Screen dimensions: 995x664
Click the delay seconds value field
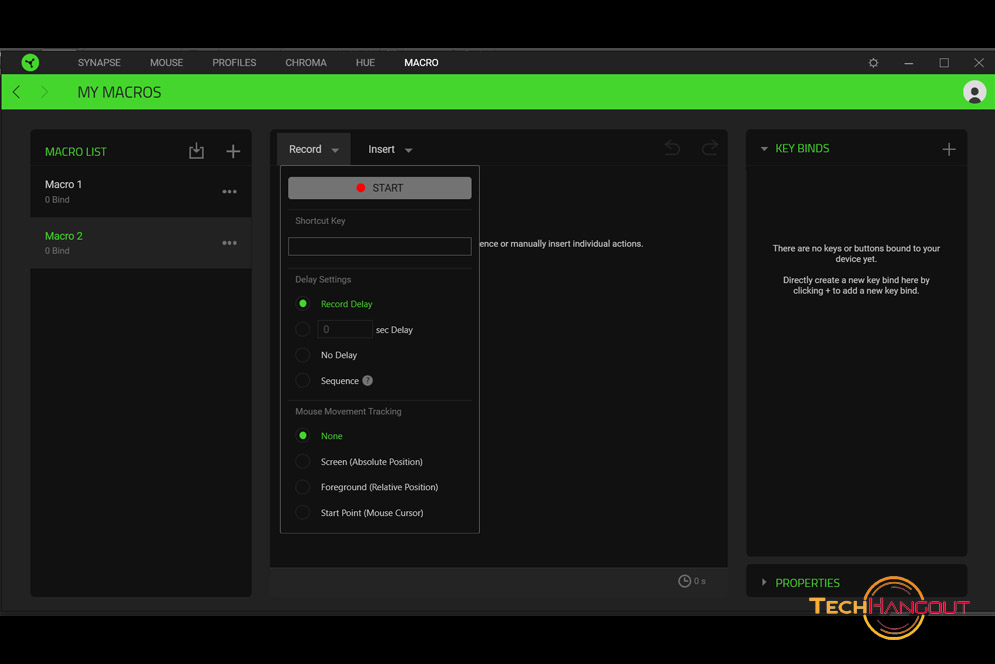[345, 329]
